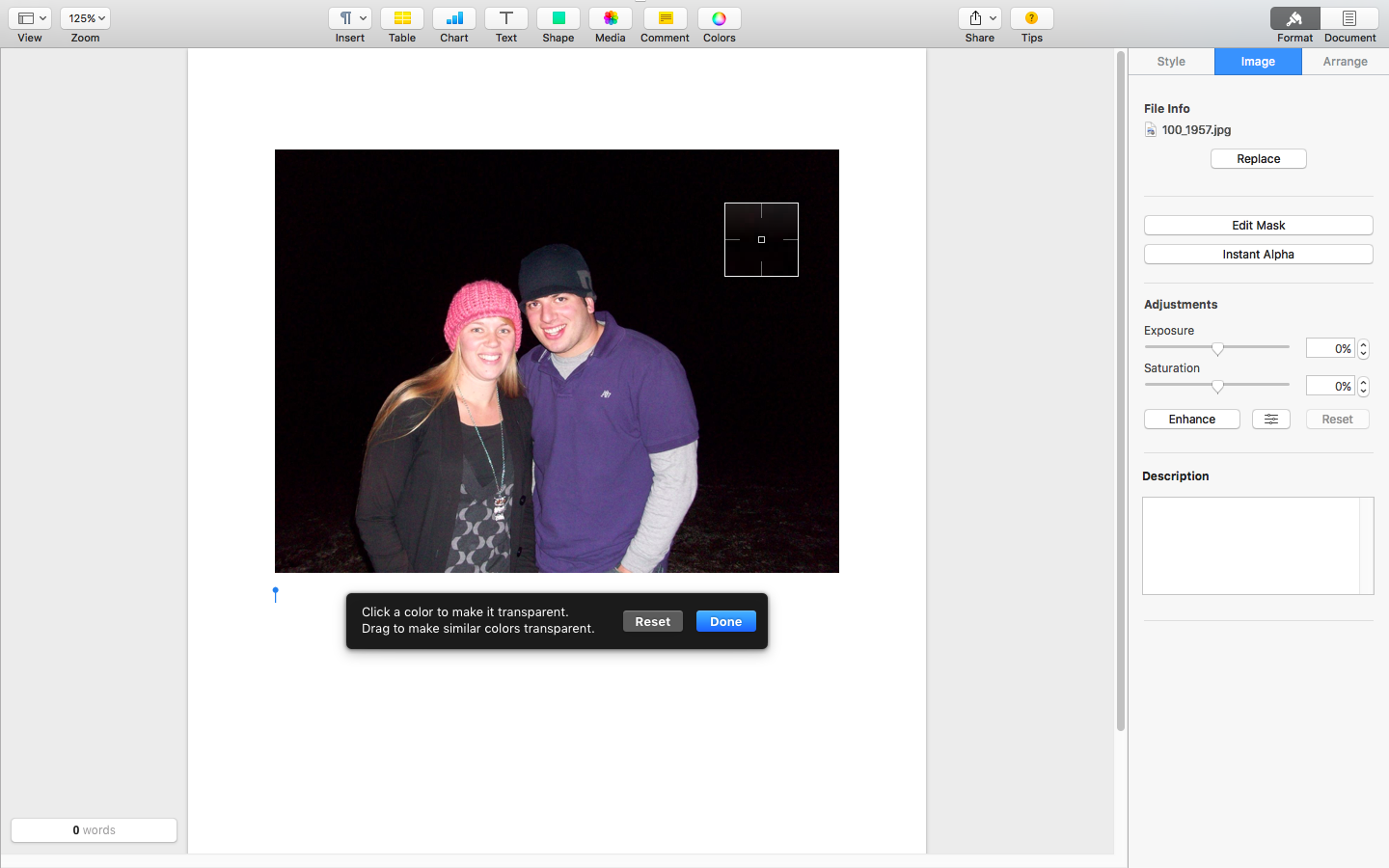Viewport: 1389px width, 868px height.
Task: Insert a table using the Table icon
Action: (x=402, y=17)
